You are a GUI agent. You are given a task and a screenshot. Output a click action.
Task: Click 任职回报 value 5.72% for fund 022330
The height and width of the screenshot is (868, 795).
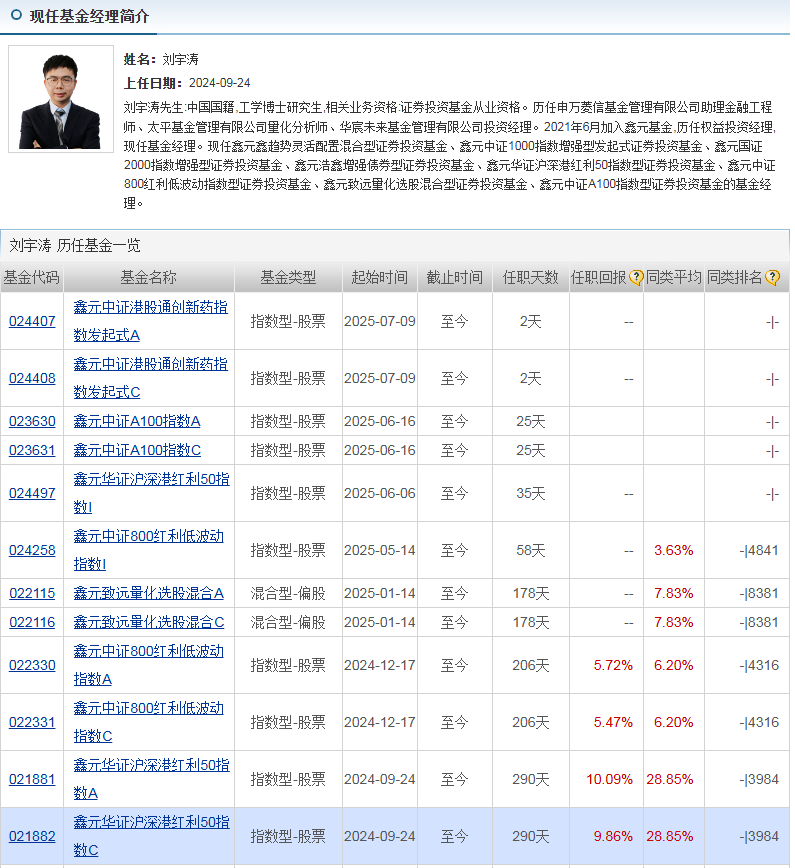613,665
